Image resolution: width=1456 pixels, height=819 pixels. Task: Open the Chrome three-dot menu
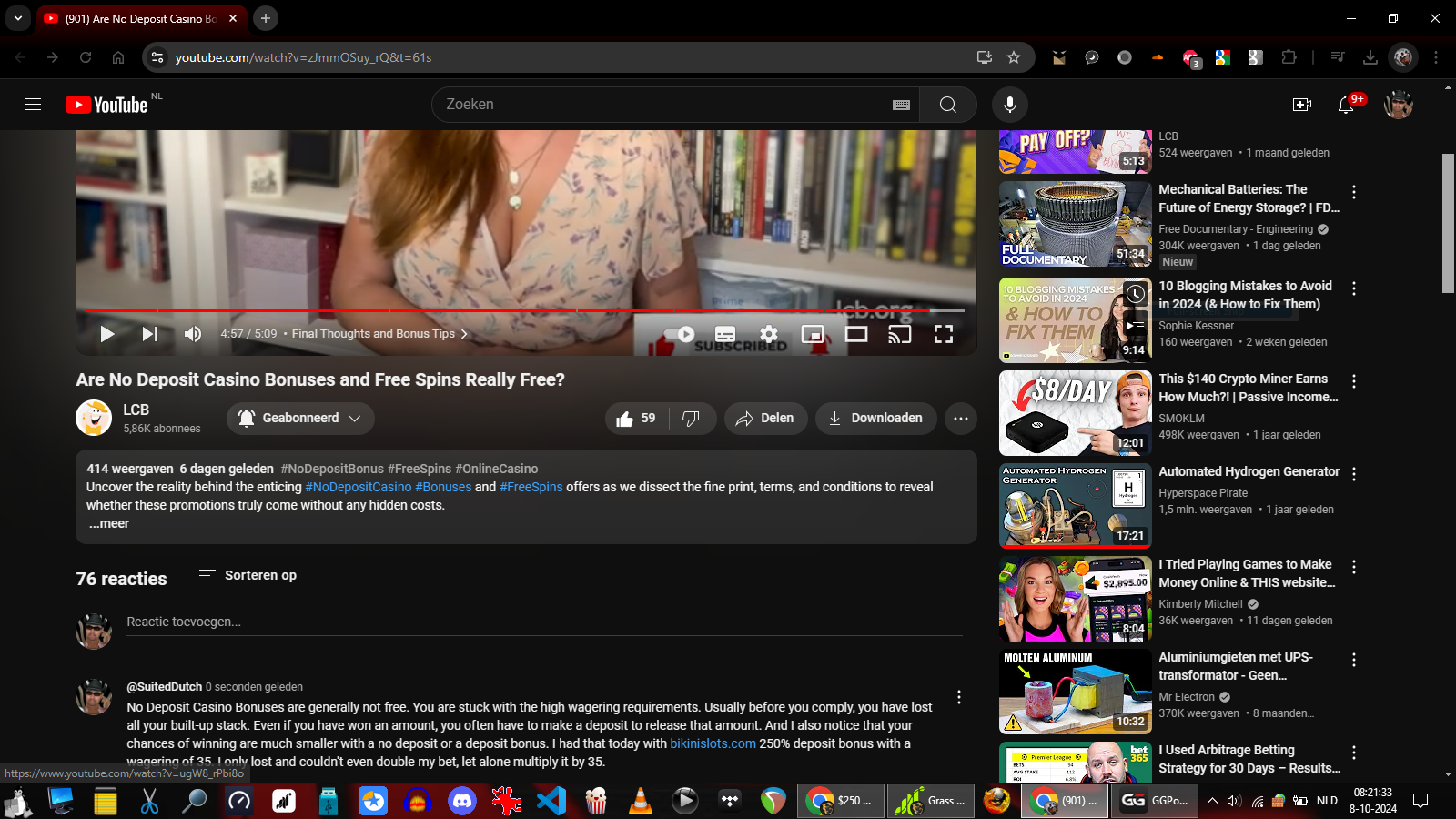click(x=1436, y=57)
